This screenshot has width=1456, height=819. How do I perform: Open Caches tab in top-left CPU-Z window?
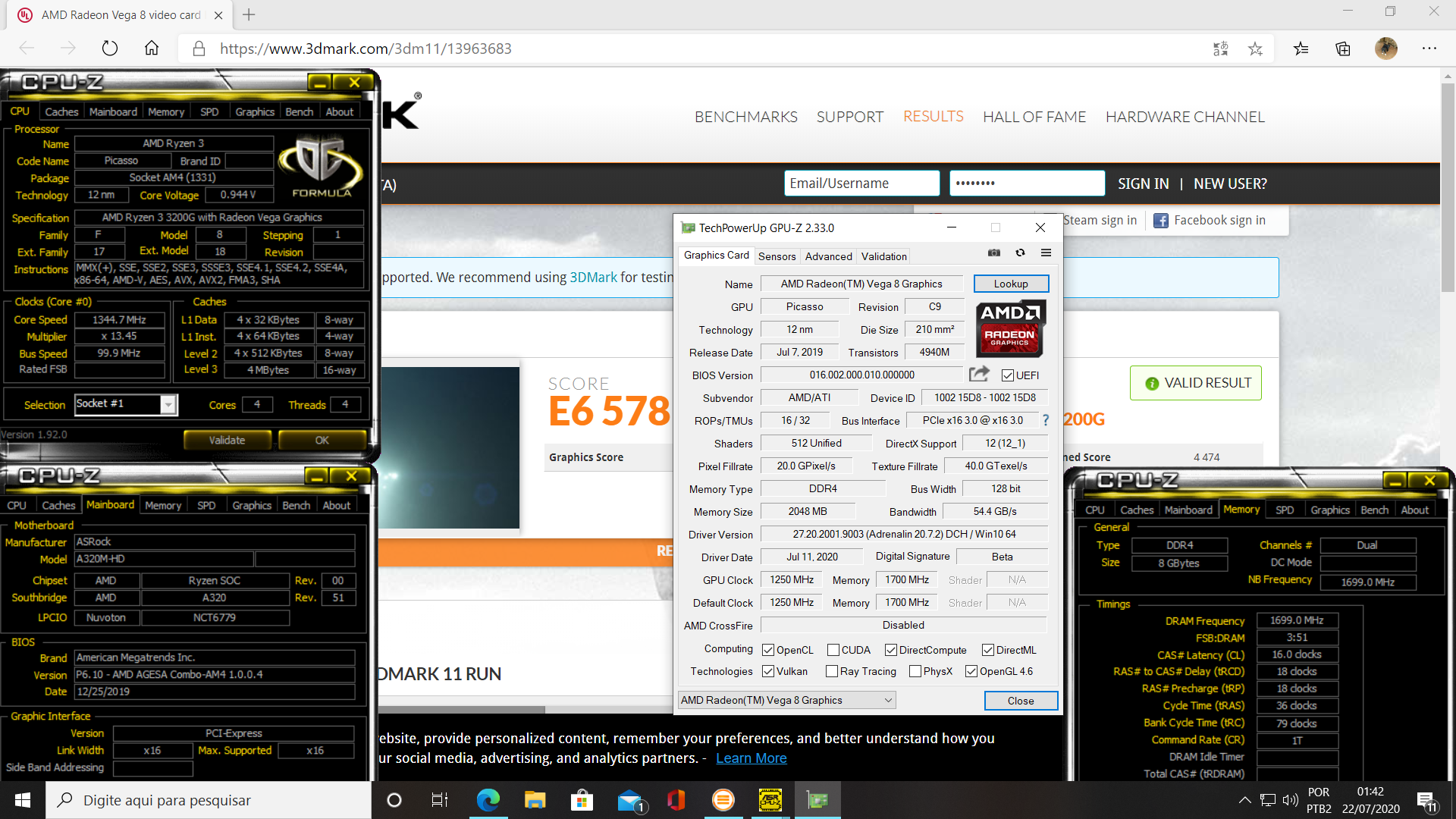[x=61, y=111]
